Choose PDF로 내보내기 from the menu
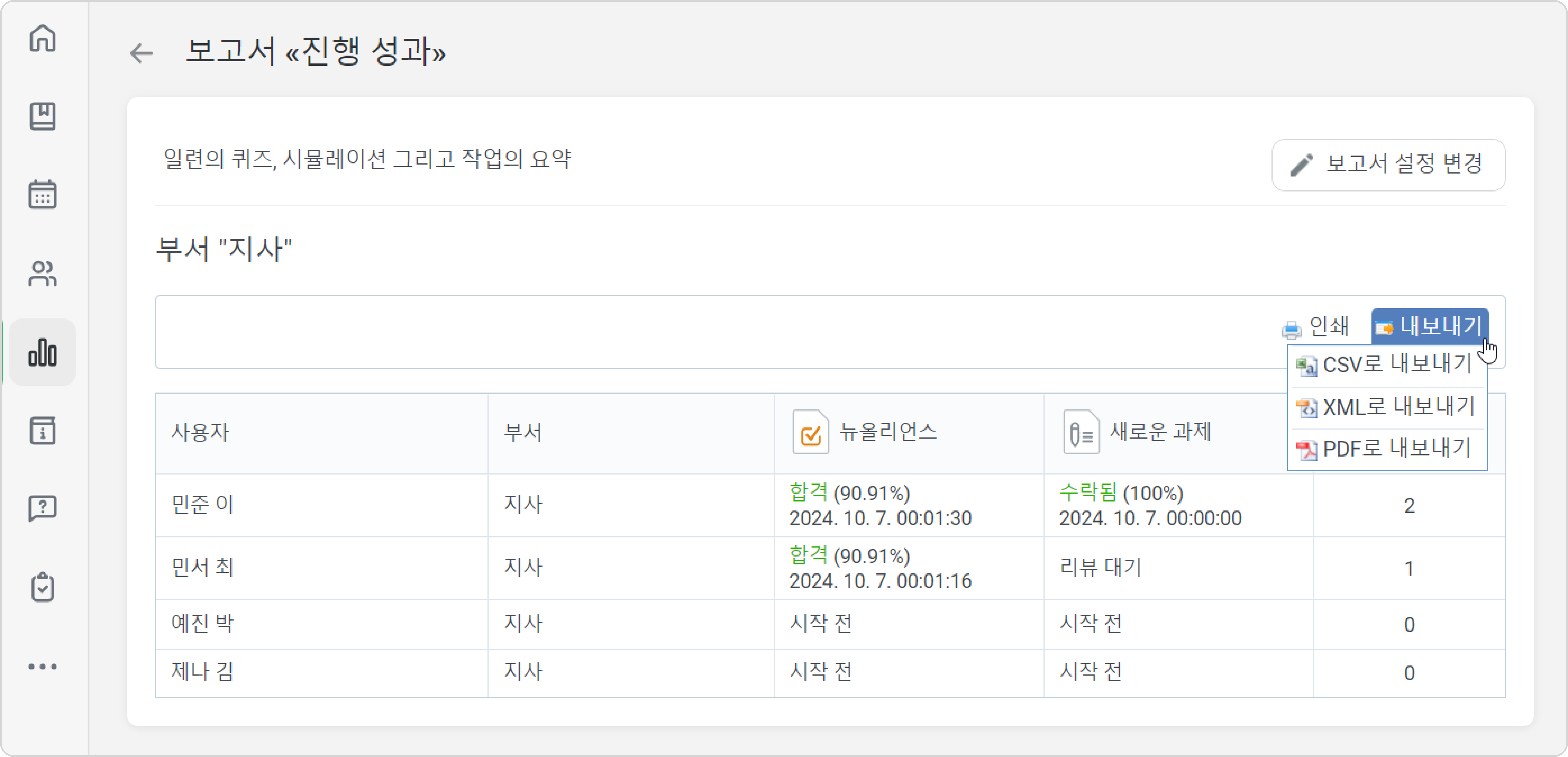The height and width of the screenshot is (757, 1568). pos(1387,449)
